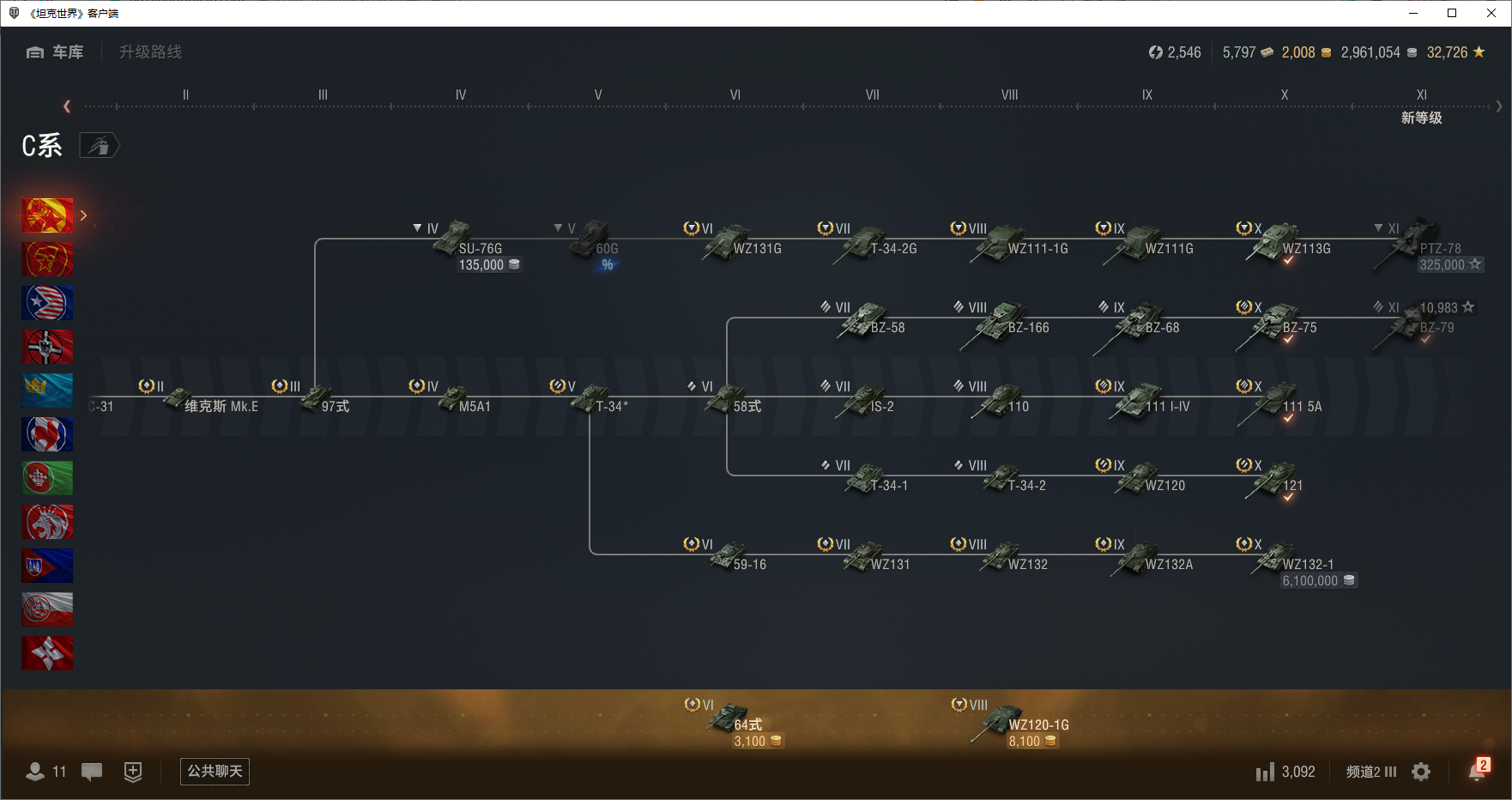Click the chat speech bubble icon
This screenshot has width=1512, height=800.
pos(92,772)
